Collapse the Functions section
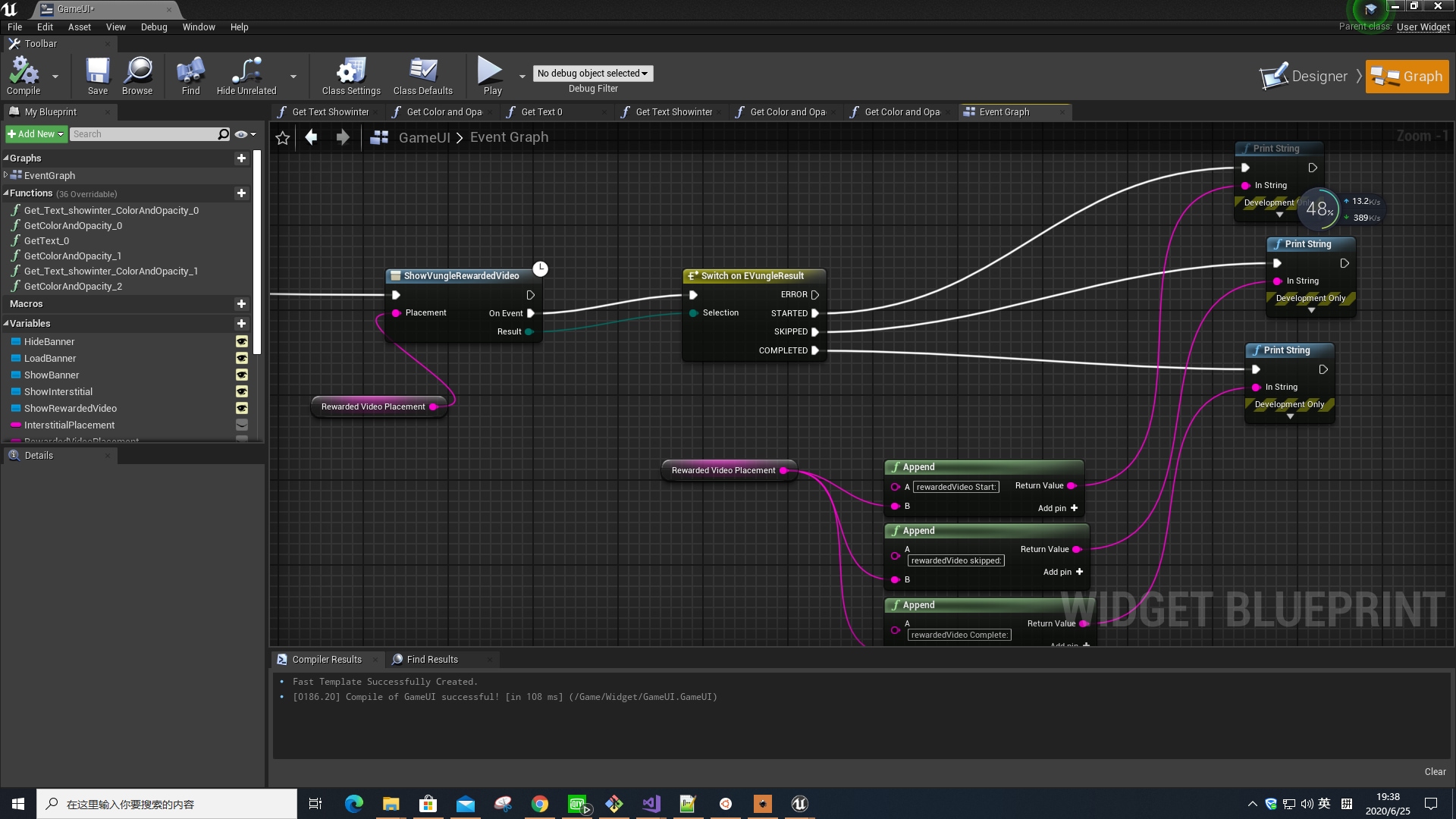This screenshot has height=819, width=1456. click(x=6, y=193)
